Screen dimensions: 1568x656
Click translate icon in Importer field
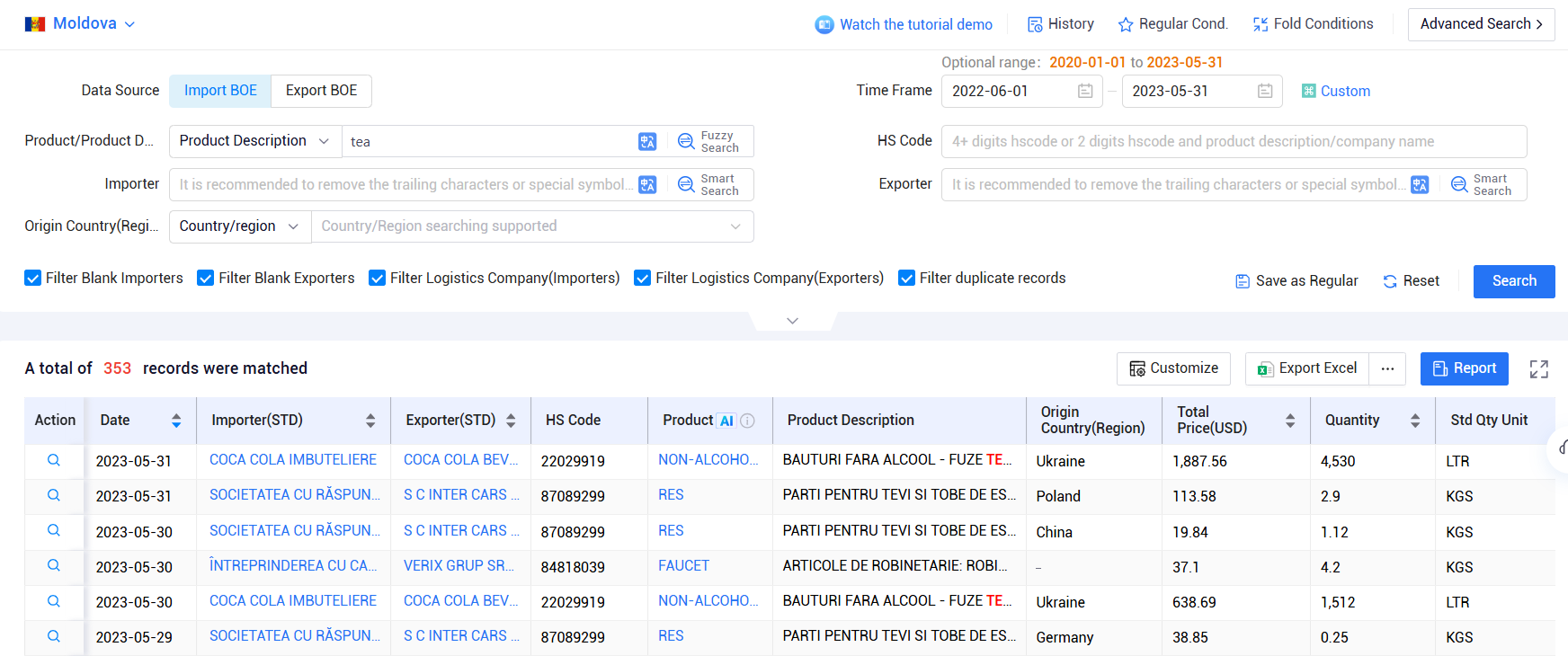[x=647, y=184]
